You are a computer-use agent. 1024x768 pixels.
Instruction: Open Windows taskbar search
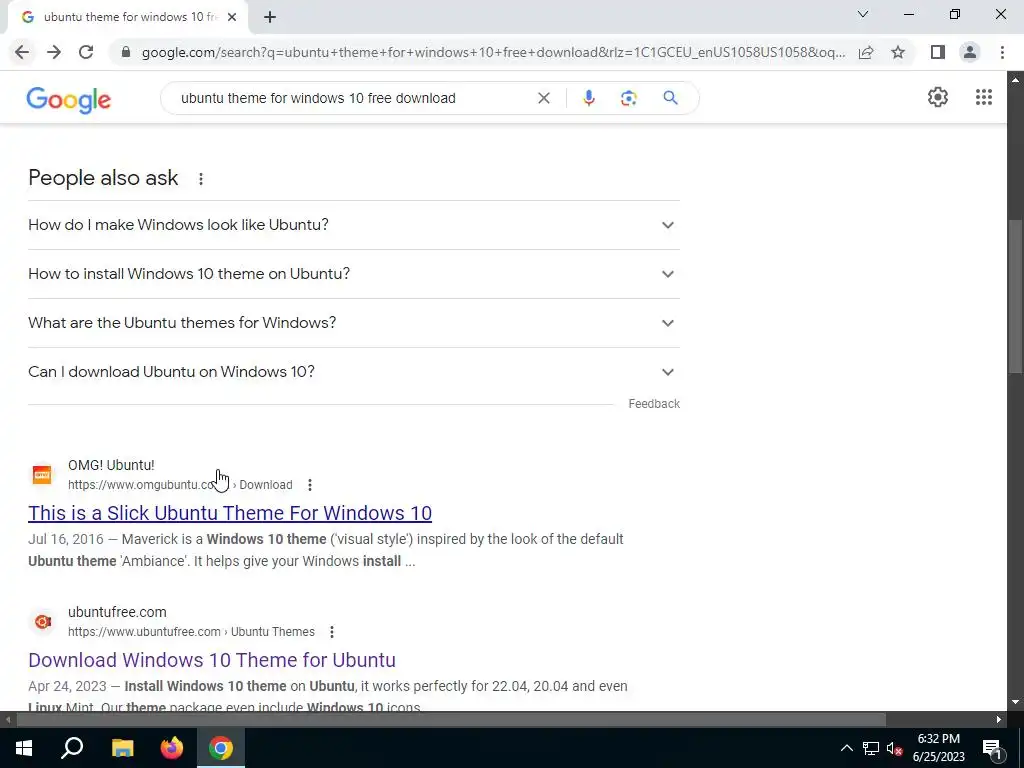point(72,748)
